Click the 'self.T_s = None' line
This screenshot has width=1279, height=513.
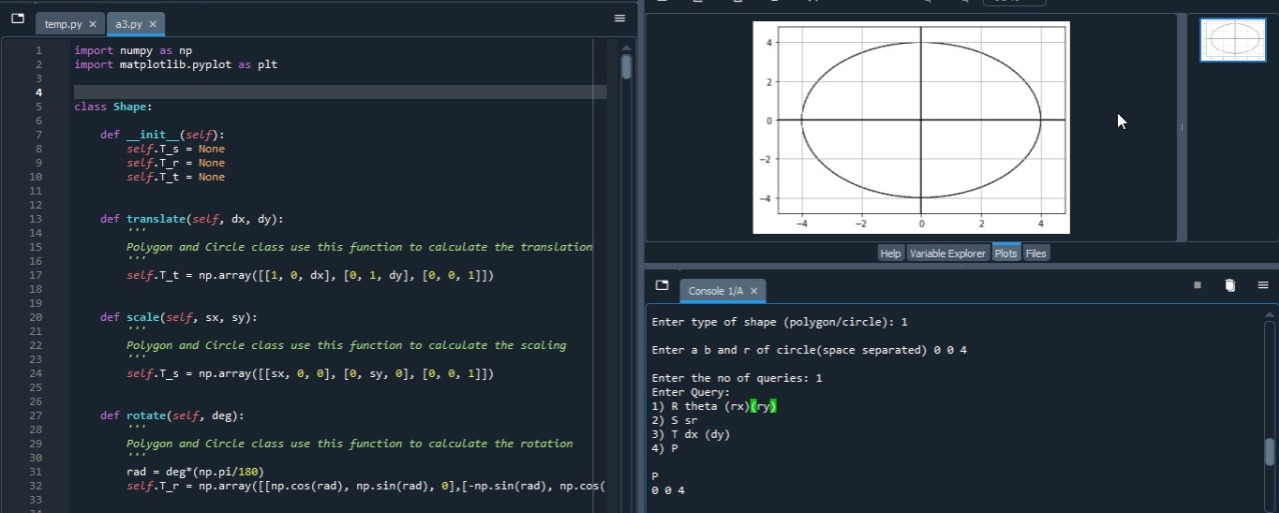tap(176, 148)
